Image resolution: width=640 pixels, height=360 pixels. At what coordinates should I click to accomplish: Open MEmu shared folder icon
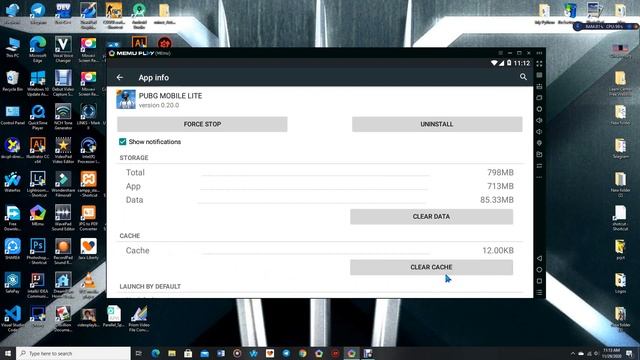(539, 154)
